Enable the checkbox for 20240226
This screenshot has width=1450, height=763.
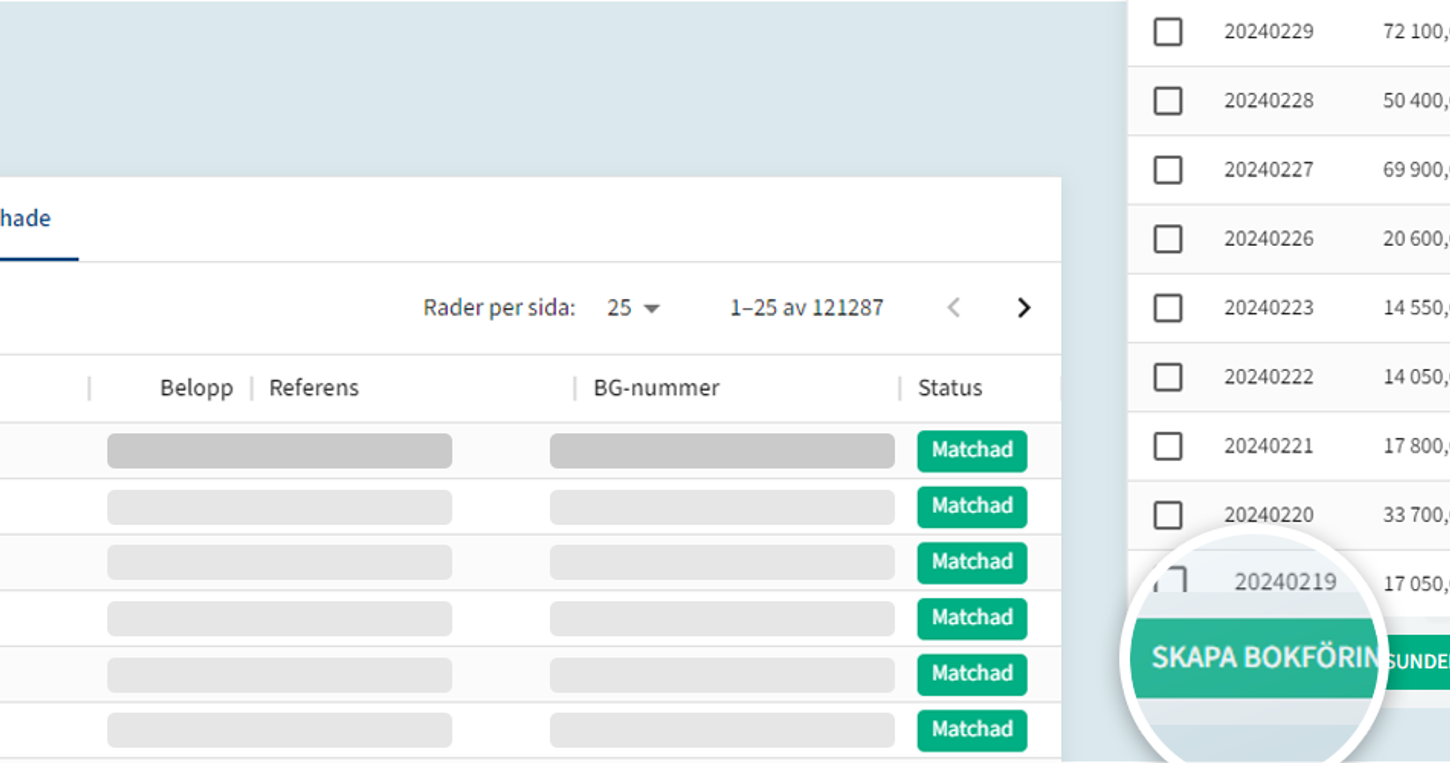pyautogui.click(x=1168, y=239)
